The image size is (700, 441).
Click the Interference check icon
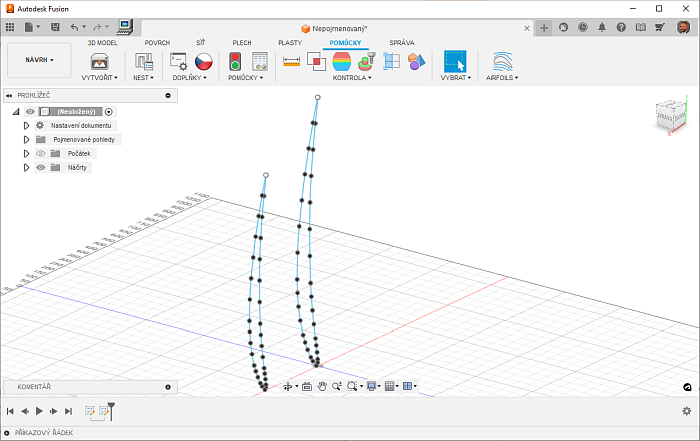pyautogui.click(x=316, y=61)
